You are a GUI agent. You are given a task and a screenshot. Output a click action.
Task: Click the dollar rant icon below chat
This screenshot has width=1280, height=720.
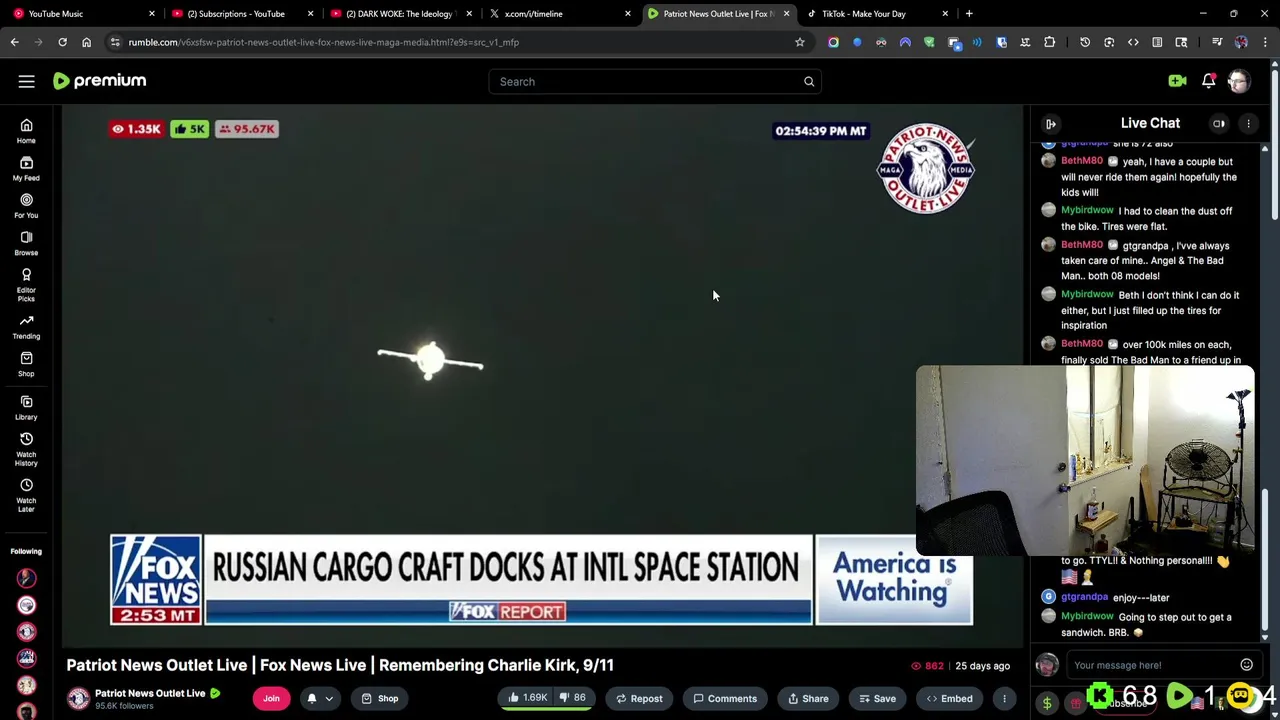point(1047,703)
